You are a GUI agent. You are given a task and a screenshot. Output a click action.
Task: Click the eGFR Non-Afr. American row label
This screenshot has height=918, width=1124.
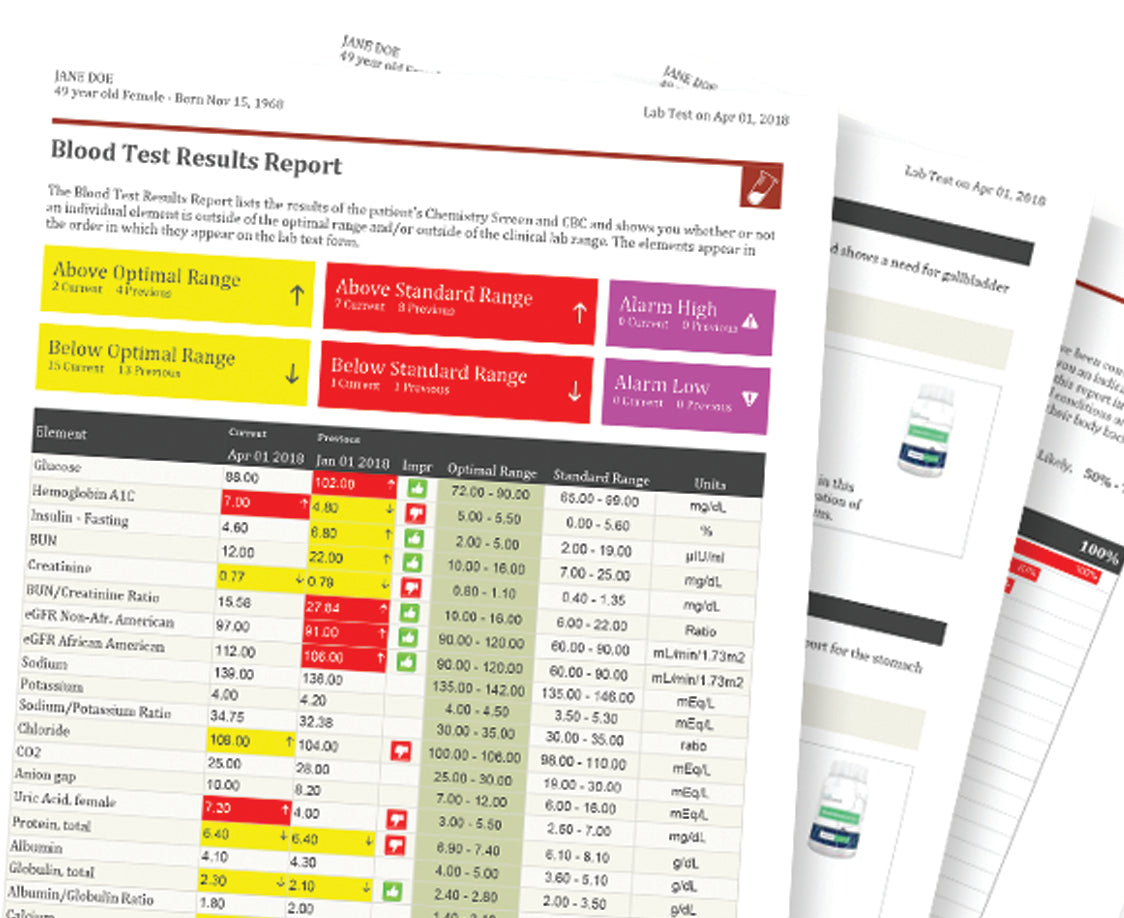tap(99, 618)
